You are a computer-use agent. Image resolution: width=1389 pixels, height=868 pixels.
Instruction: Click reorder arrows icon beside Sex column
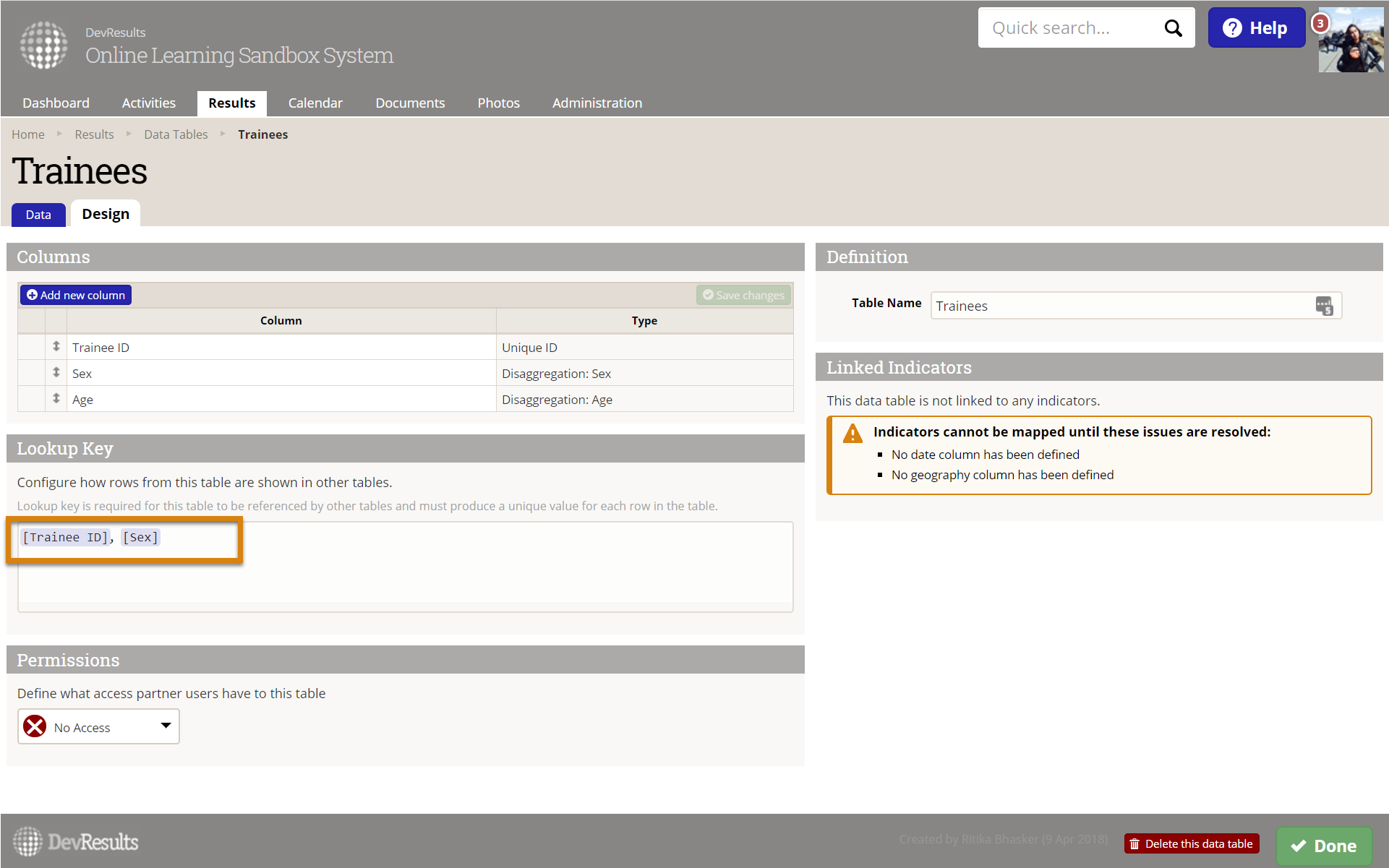click(56, 373)
